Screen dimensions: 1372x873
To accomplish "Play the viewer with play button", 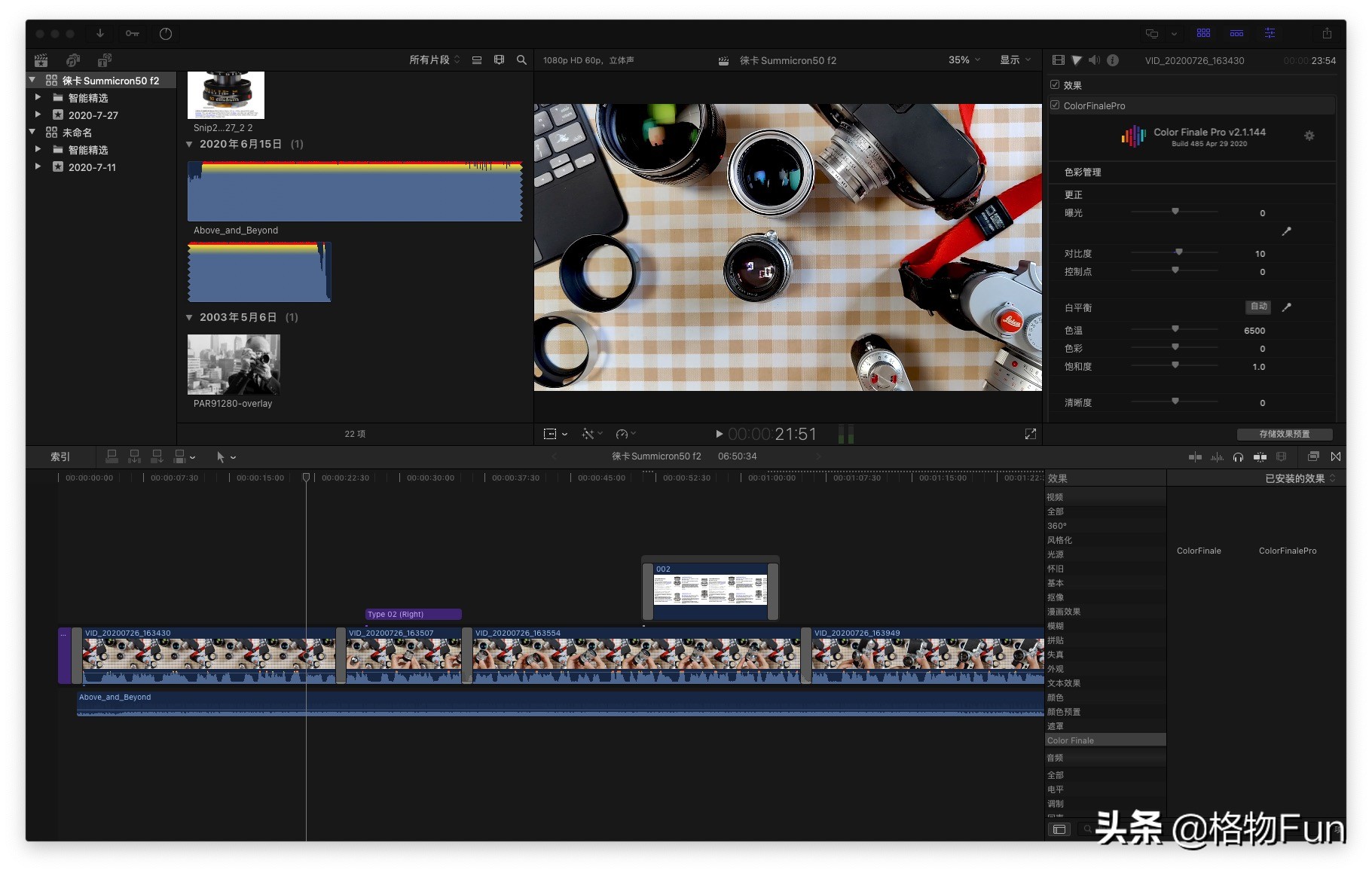I will click(x=719, y=434).
